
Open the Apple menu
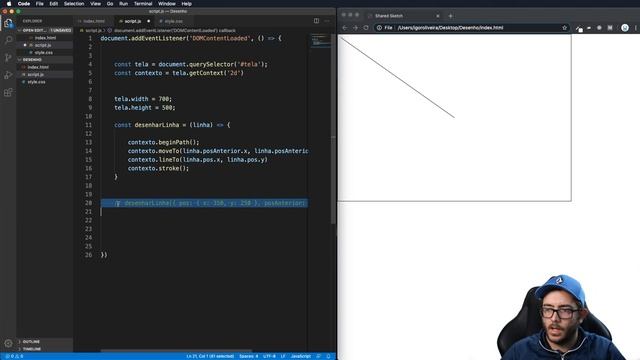(9, 4)
